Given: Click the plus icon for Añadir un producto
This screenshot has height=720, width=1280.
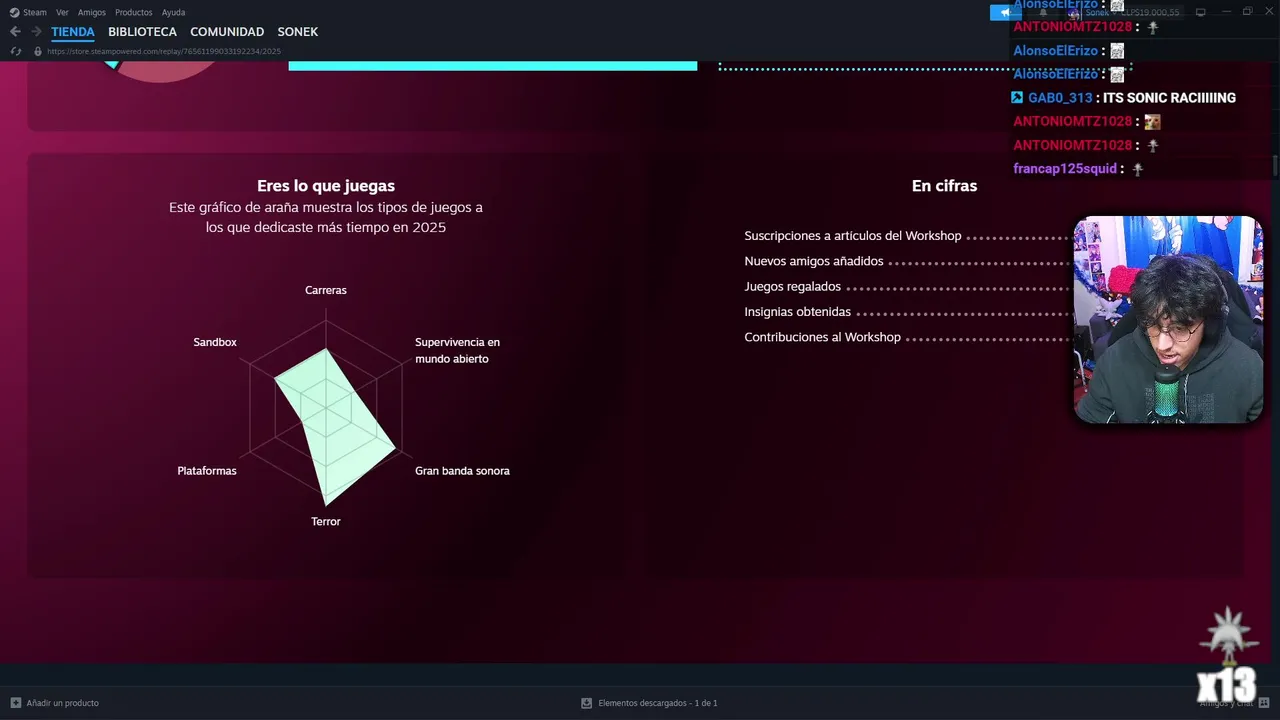Looking at the screenshot, I should (x=15, y=703).
